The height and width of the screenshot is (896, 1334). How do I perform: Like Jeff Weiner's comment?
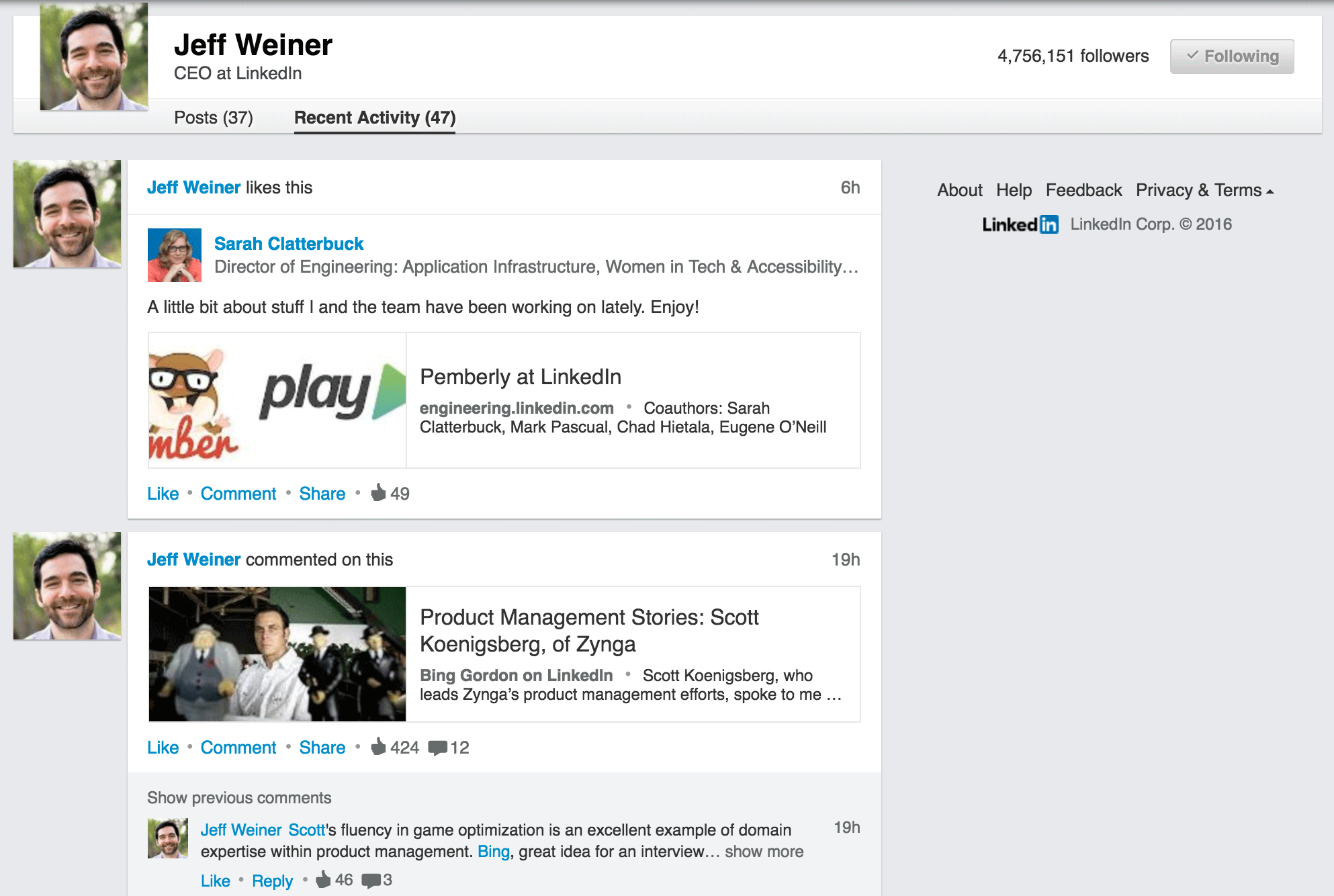(x=216, y=881)
